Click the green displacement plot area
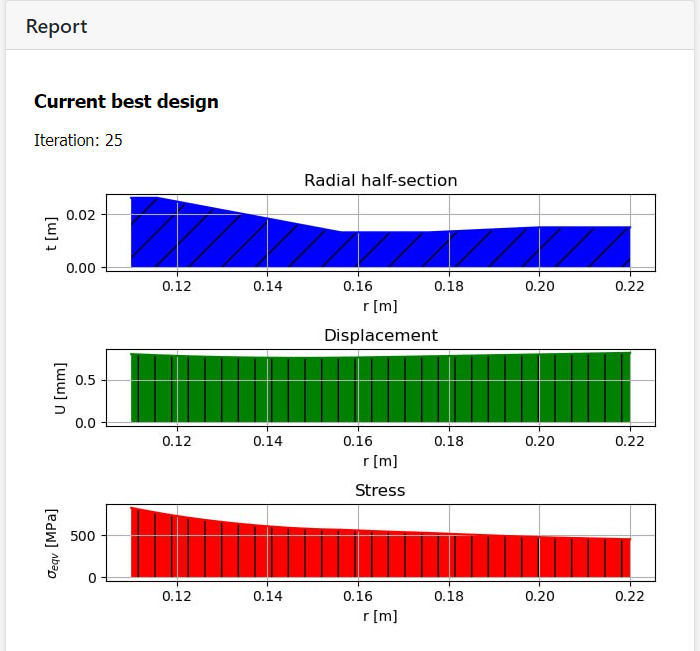The height and width of the screenshot is (651, 700). pyautogui.click(x=380, y=390)
